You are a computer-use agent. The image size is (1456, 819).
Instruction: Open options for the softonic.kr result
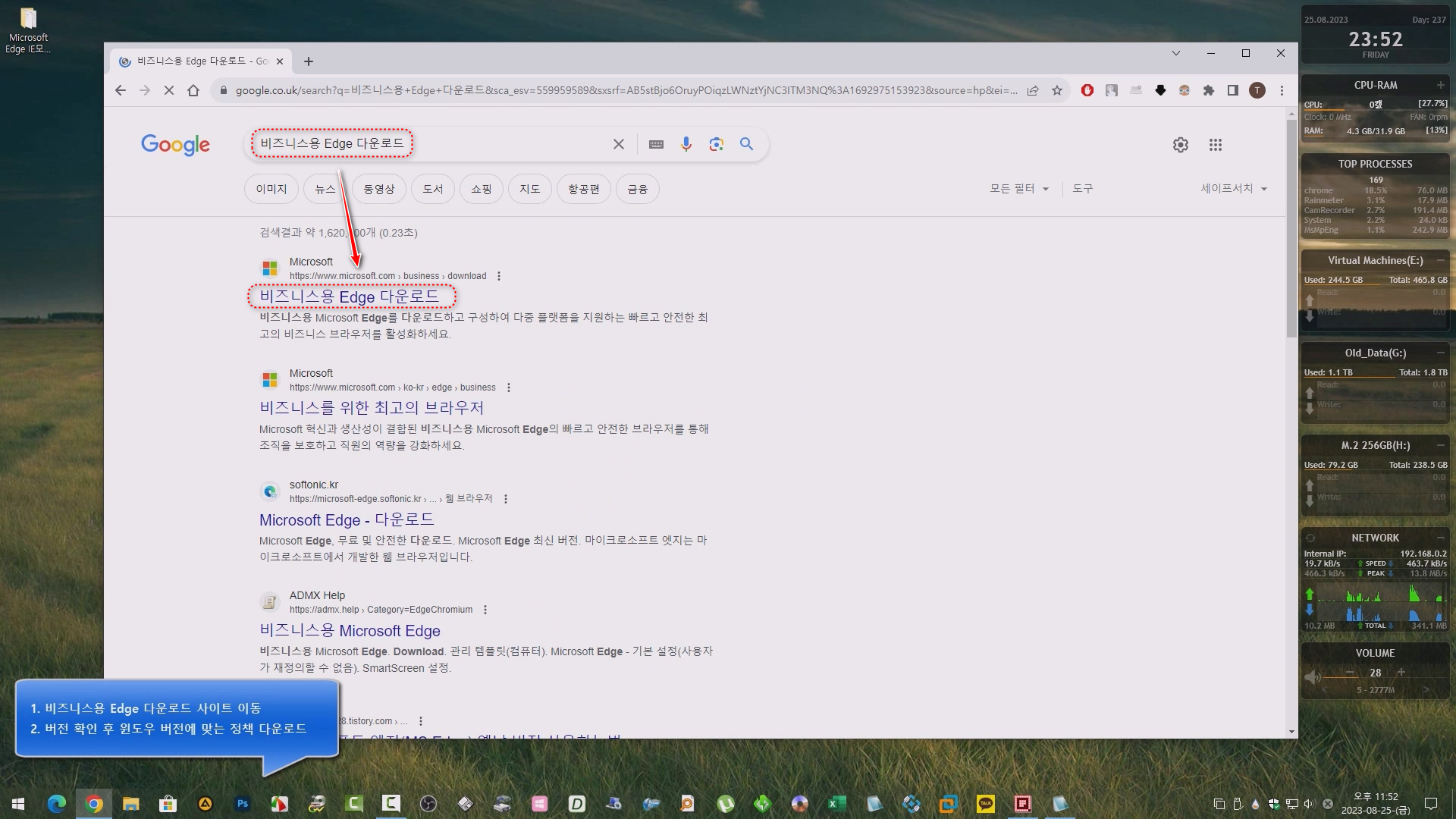click(506, 499)
